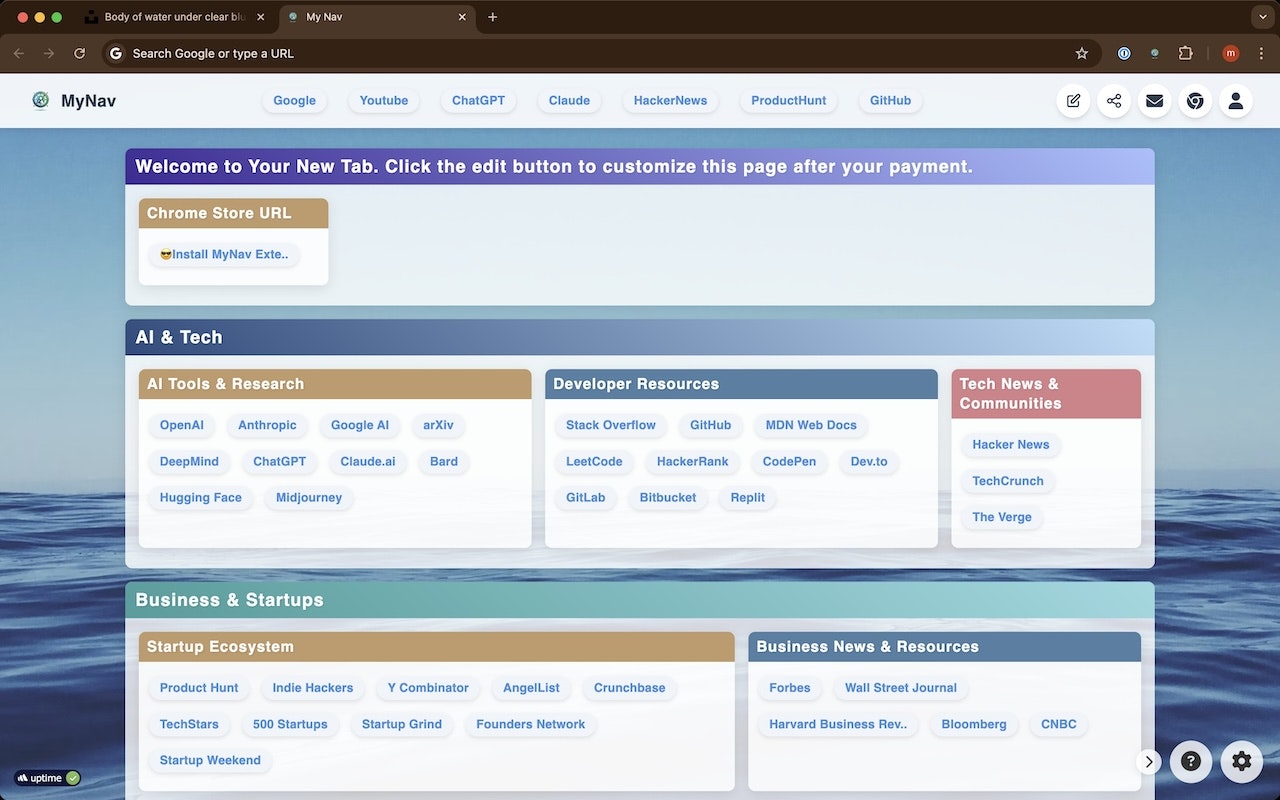
Task: Open the TechCrunch link
Action: (1008, 481)
